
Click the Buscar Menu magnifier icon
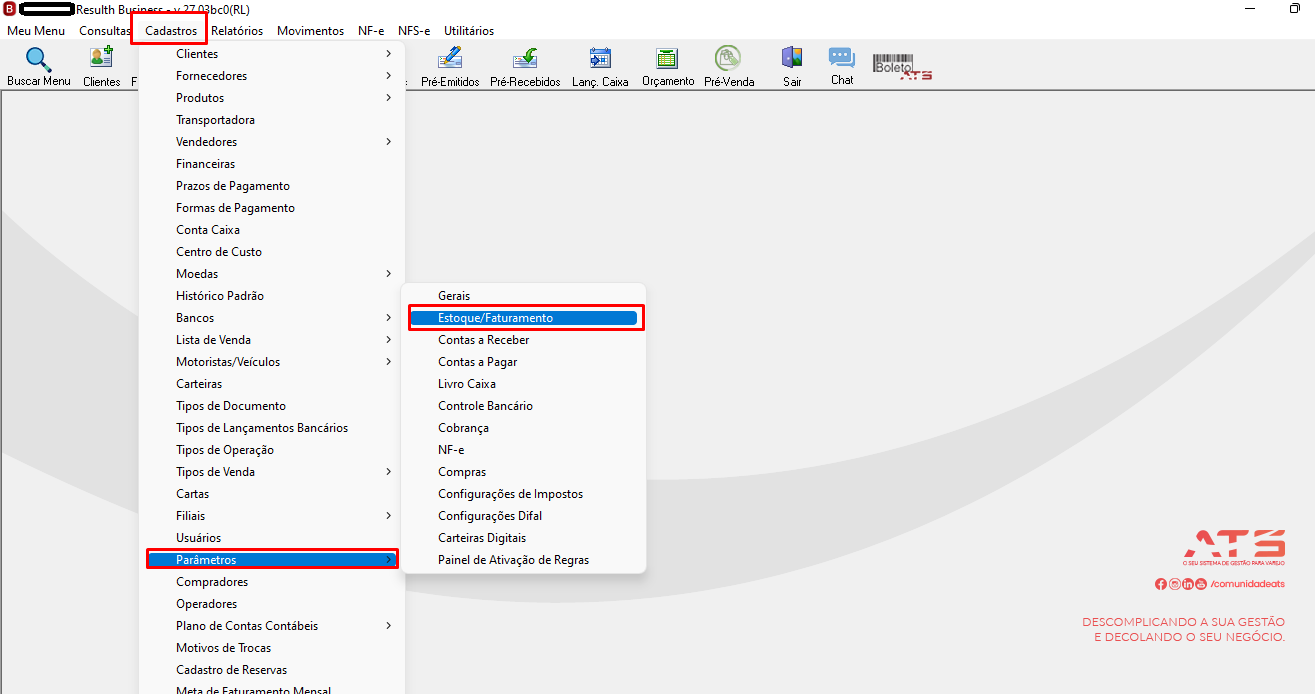coord(38,59)
